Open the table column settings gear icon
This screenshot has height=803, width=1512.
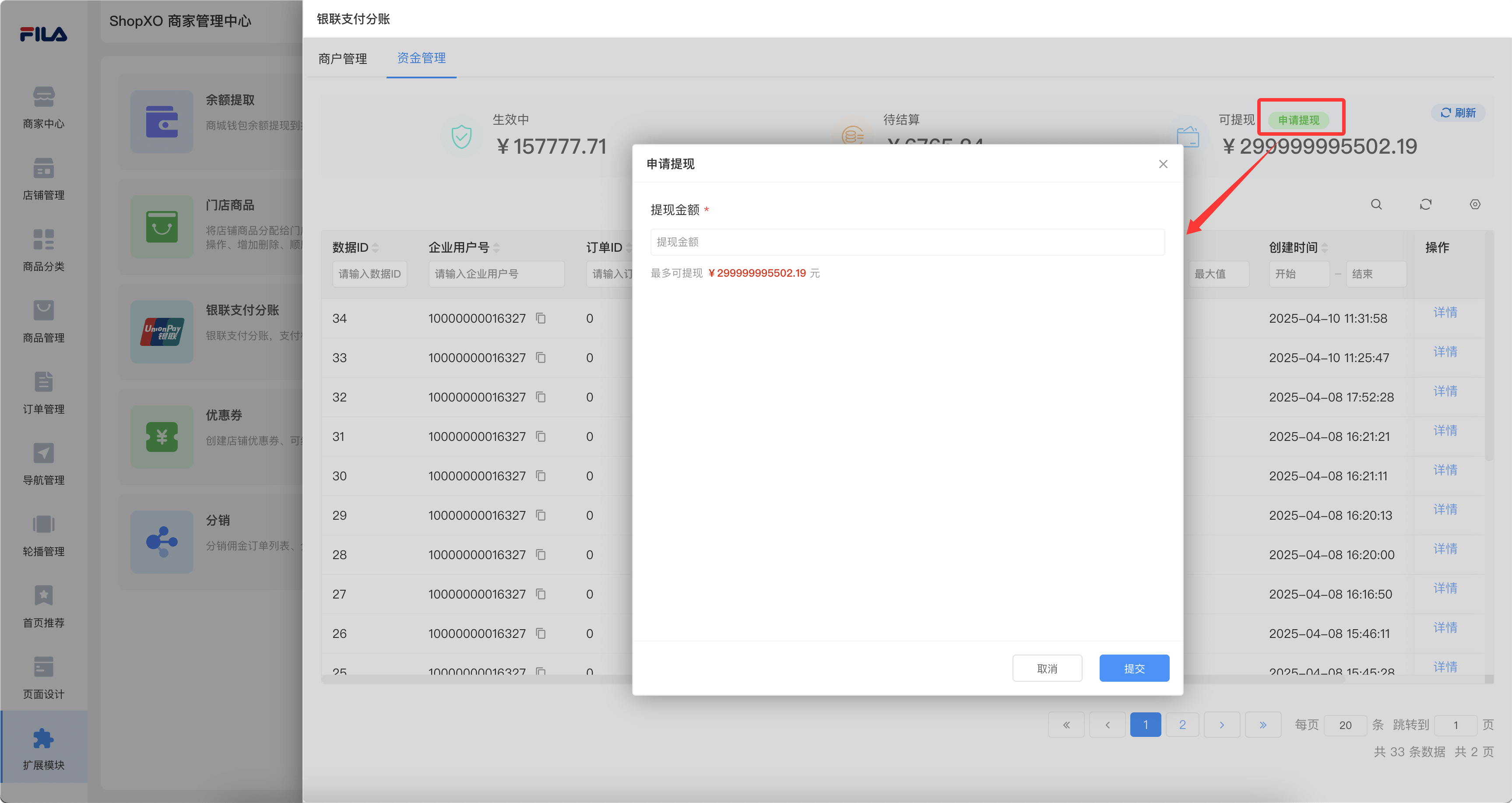click(1474, 204)
